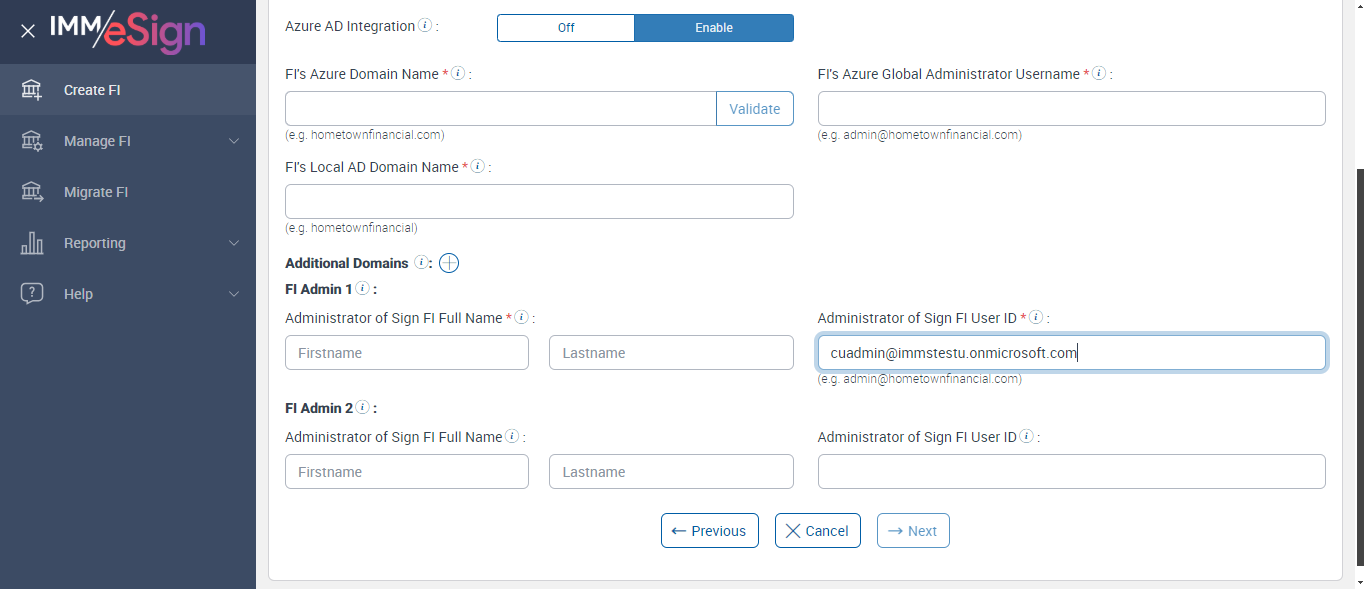Click the Help question bubble icon
The width and height of the screenshot is (1366, 589).
coord(32,294)
